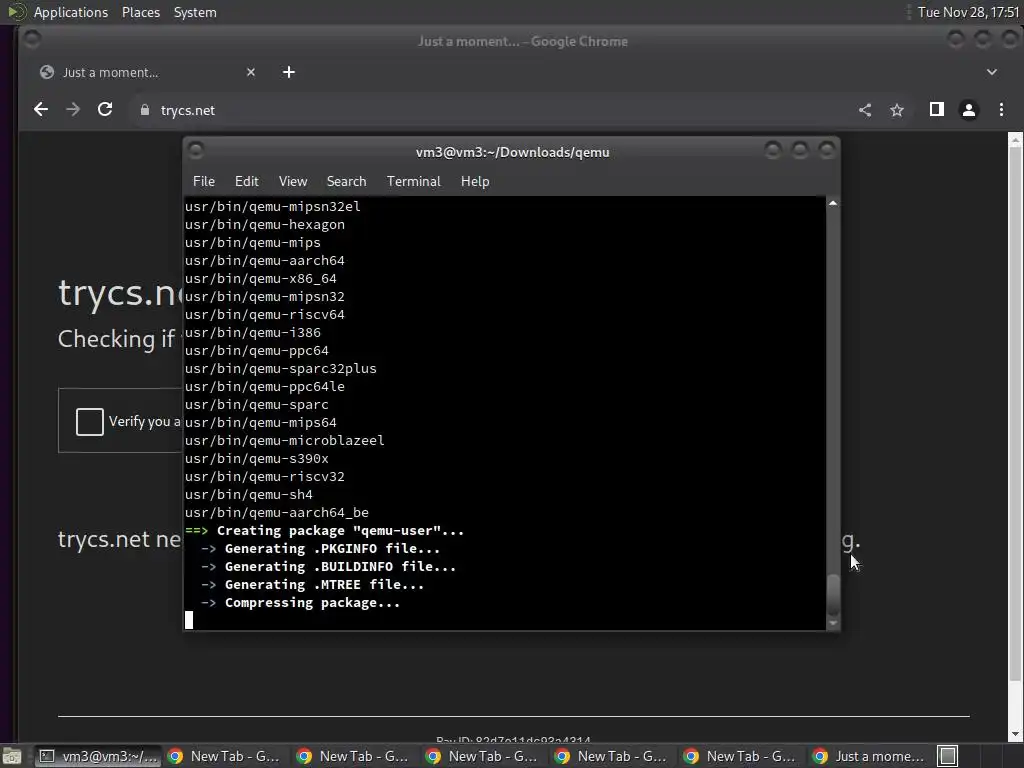This screenshot has height=768, width=1024.
Task: Click the line 'usr/bin/qemu-sparc32plus'
Action: tap(281, 368)
